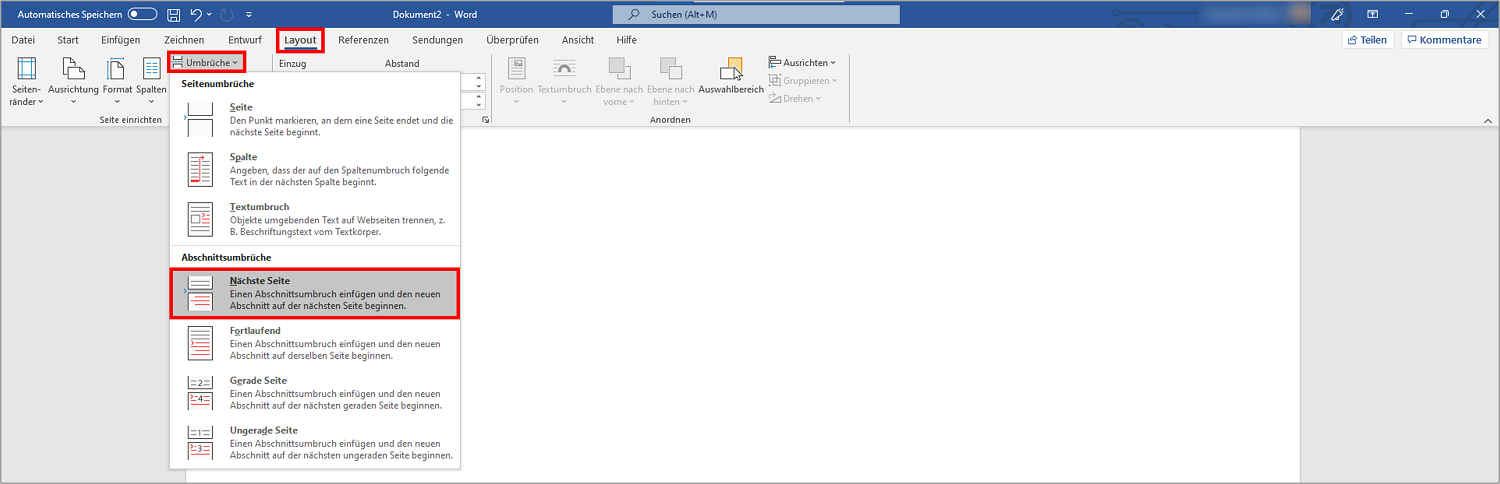The width and height of the screenshot is (1500, 484).
Task: Insert a Seite page break
Action: click(314, 119)
